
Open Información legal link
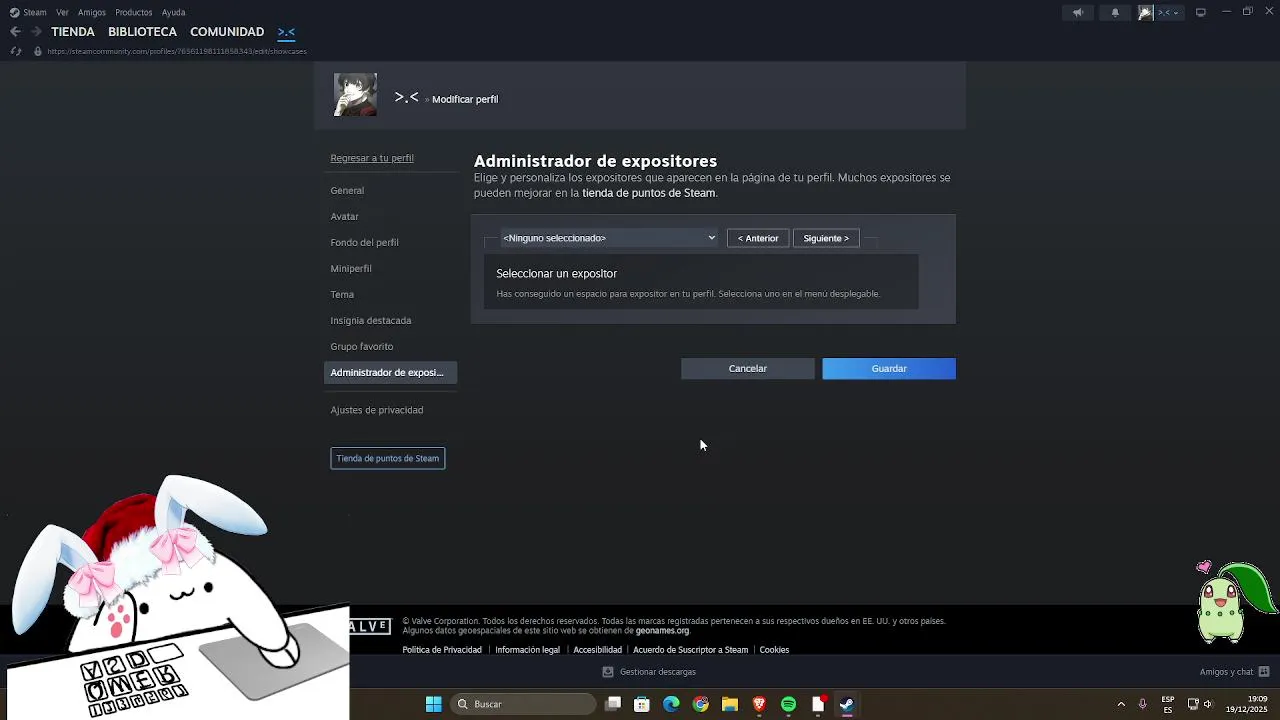(x=527, y=650)
